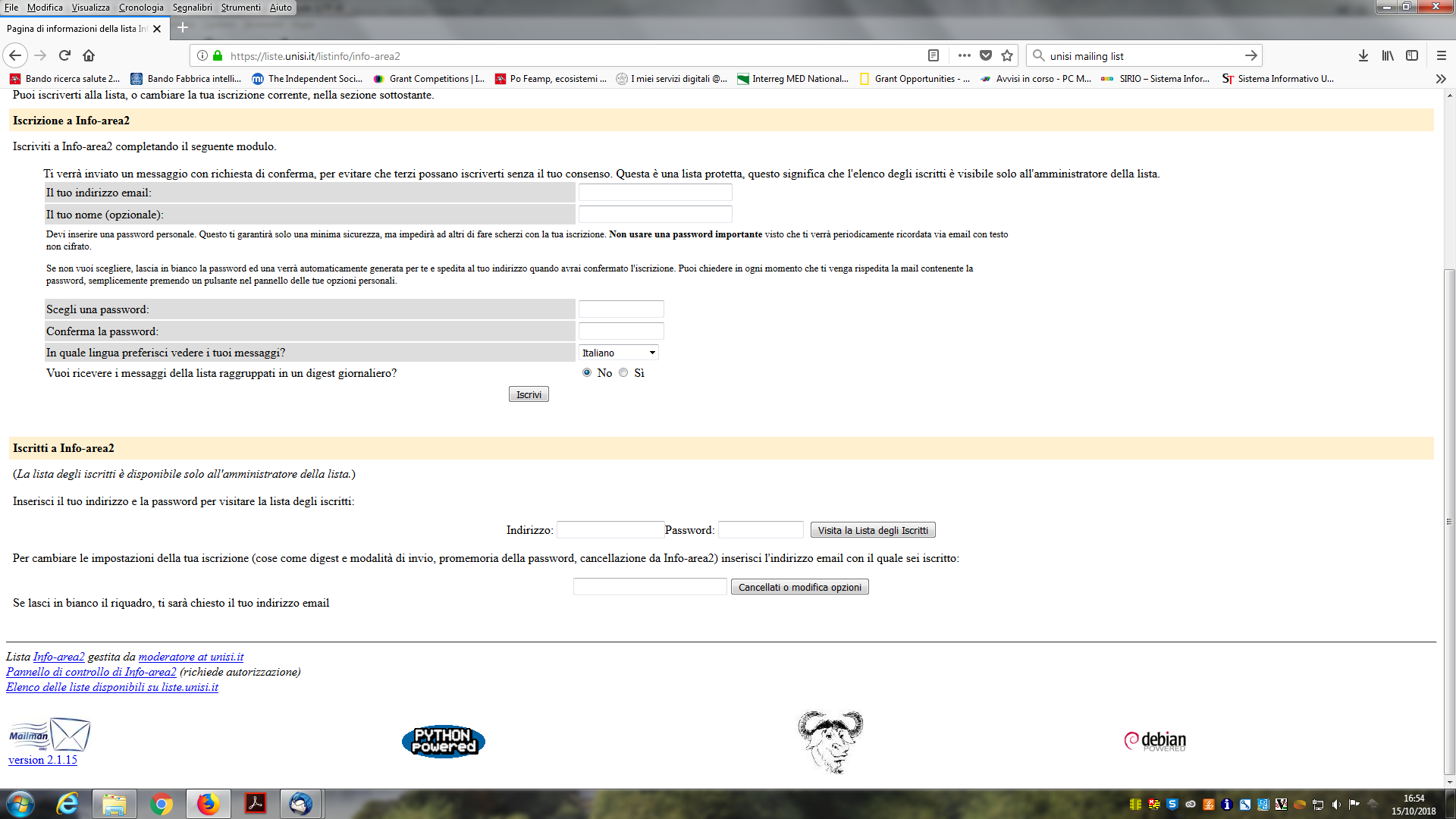The height and width of the screenshot is (819, 1456).
Task: Open the Italiano language dropdown
Action: [618, 353]
